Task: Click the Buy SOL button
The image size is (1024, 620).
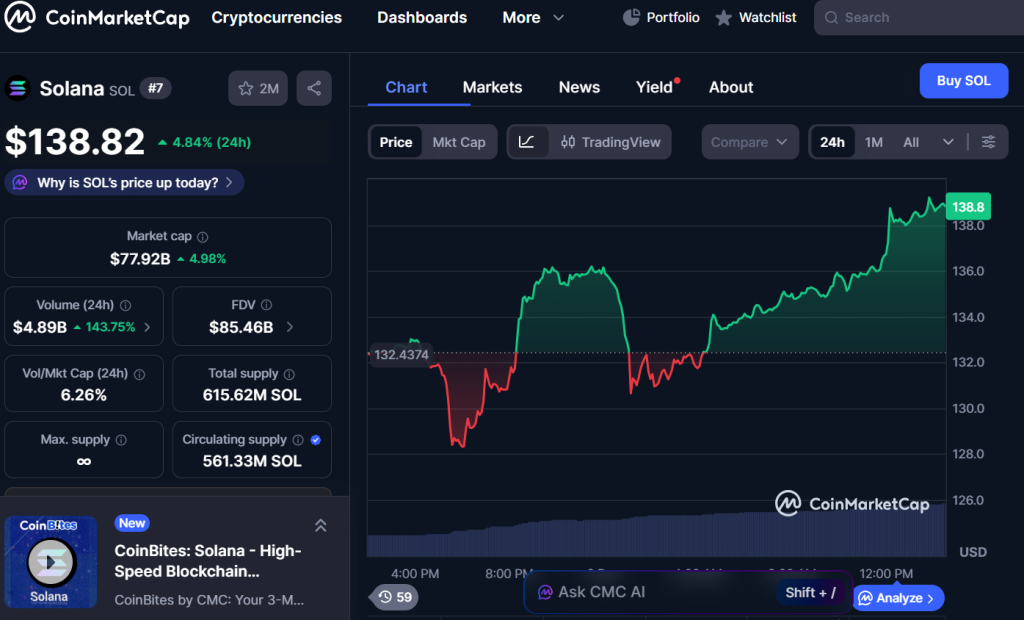Action: click(x=963, y=81)
